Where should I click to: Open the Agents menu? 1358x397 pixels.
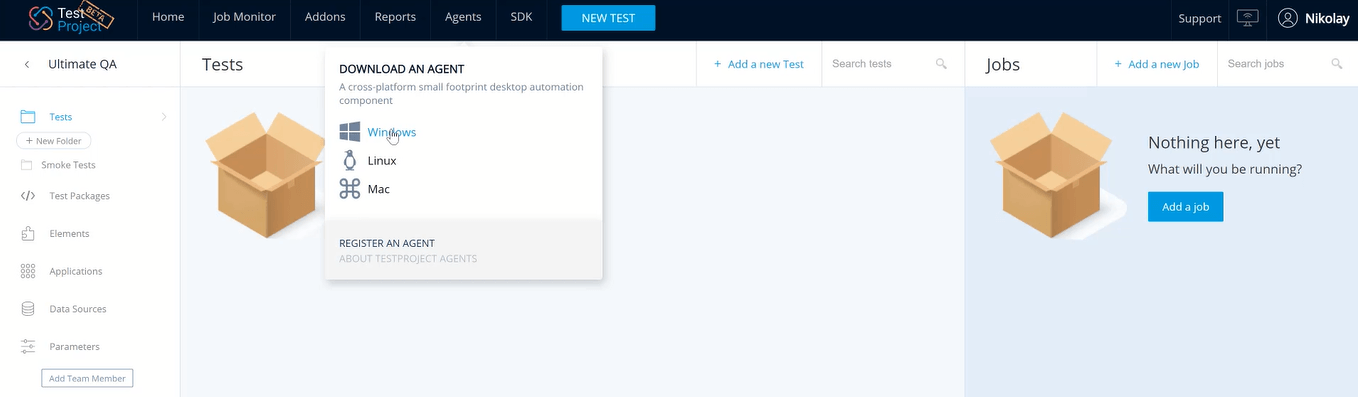pyautogui.click(x=463, y=17)
